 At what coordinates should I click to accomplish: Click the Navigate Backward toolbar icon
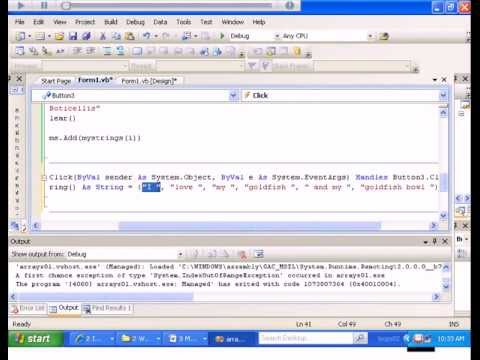[x=187, y=36]
